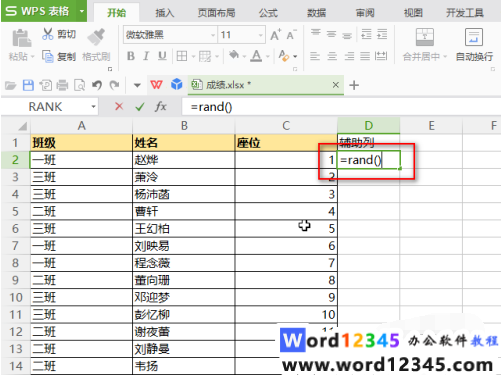Cut selection with scissors icon

(48, 34)
